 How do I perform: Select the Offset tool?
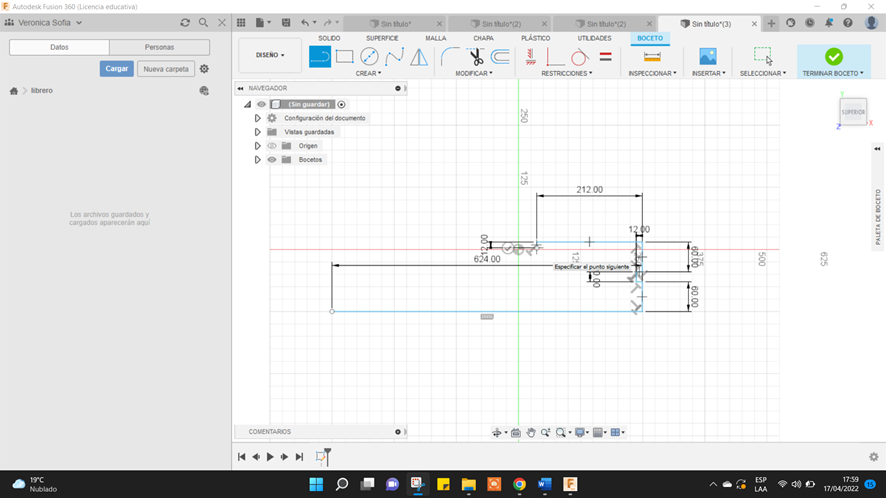[x=500, y=57]
